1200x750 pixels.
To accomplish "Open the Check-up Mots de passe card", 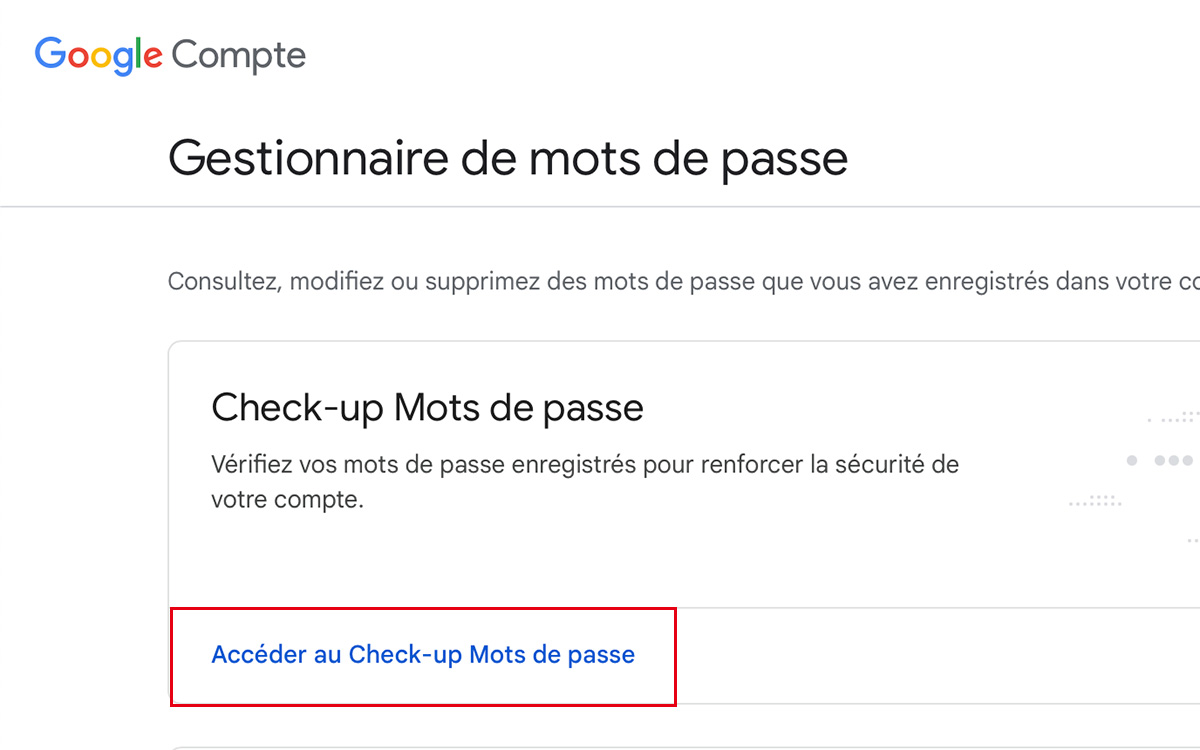I will pyautogui.click(x=600, y=470).
